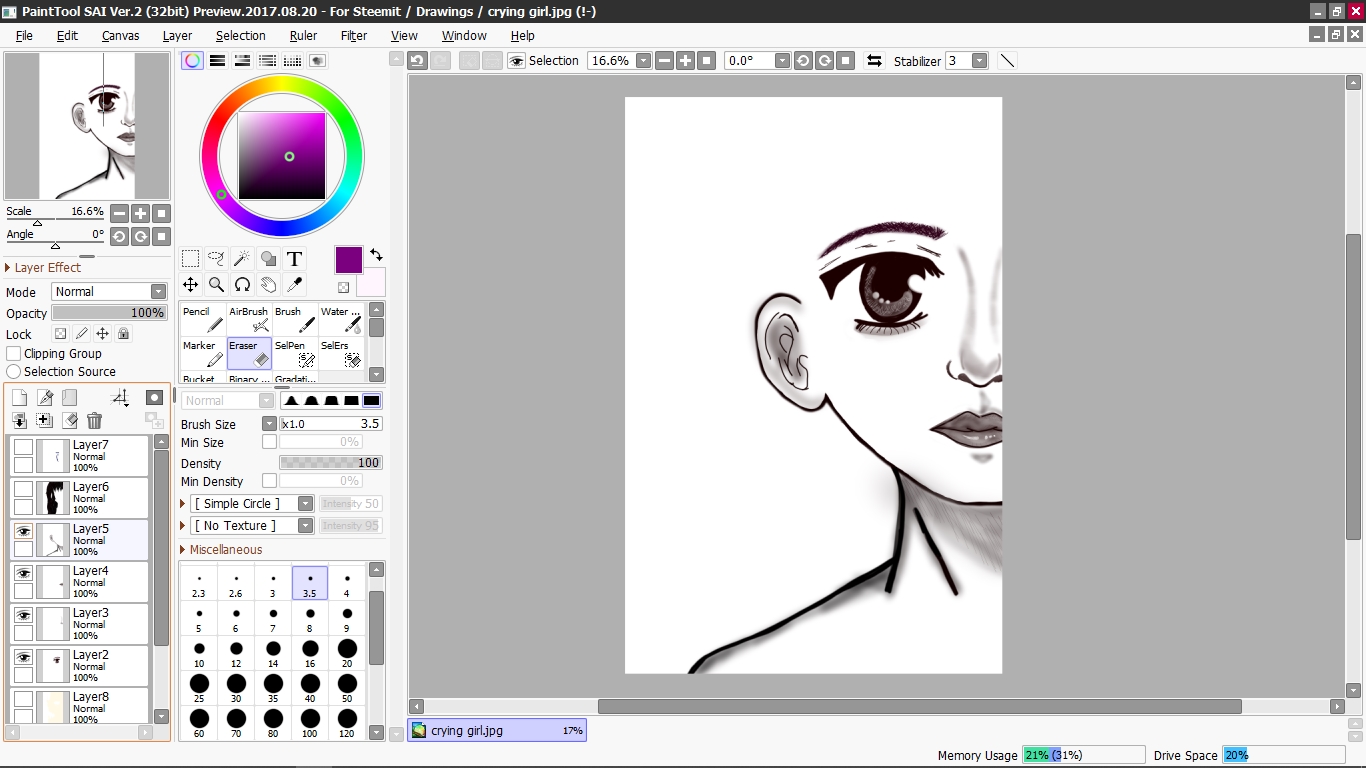
Task: Clear the selected layer
Action: (70, 421)
